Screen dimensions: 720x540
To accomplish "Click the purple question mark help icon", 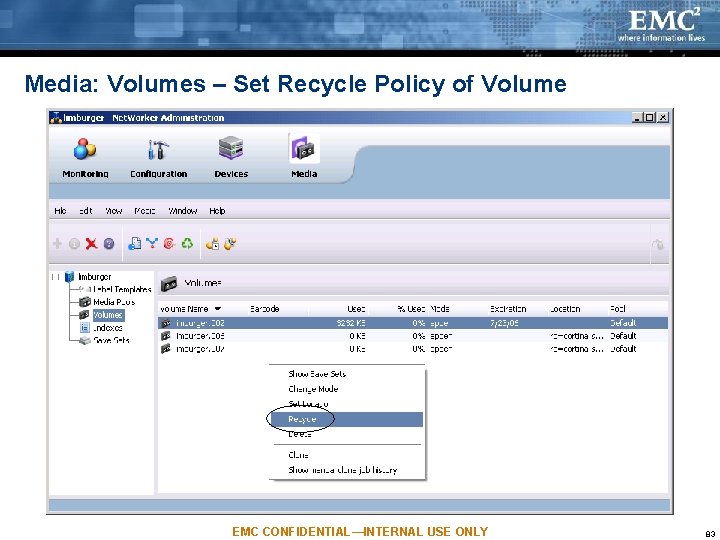I will pyautogui.click(x=109, y=244).
